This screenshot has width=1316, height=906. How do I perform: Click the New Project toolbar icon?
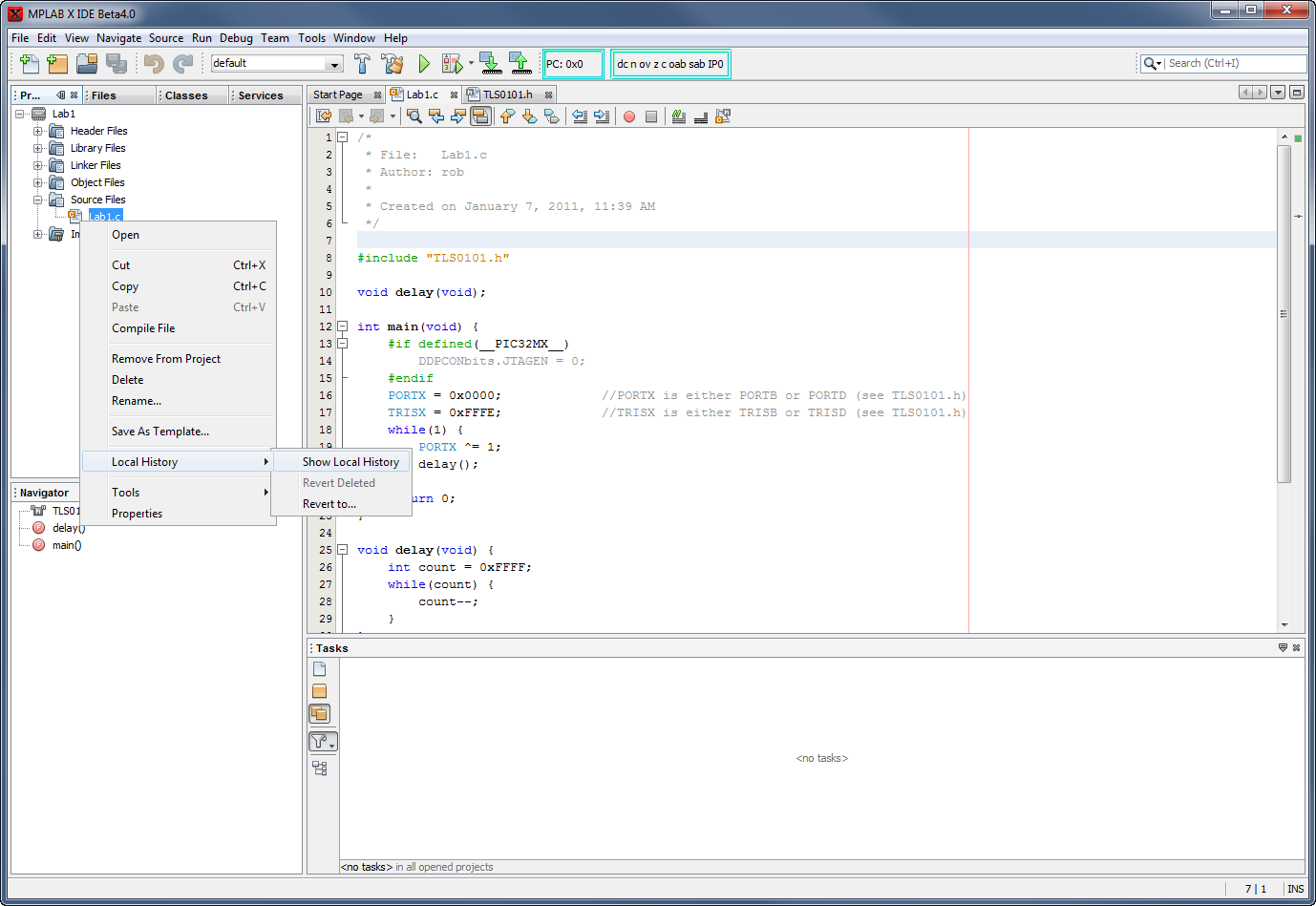58,64
